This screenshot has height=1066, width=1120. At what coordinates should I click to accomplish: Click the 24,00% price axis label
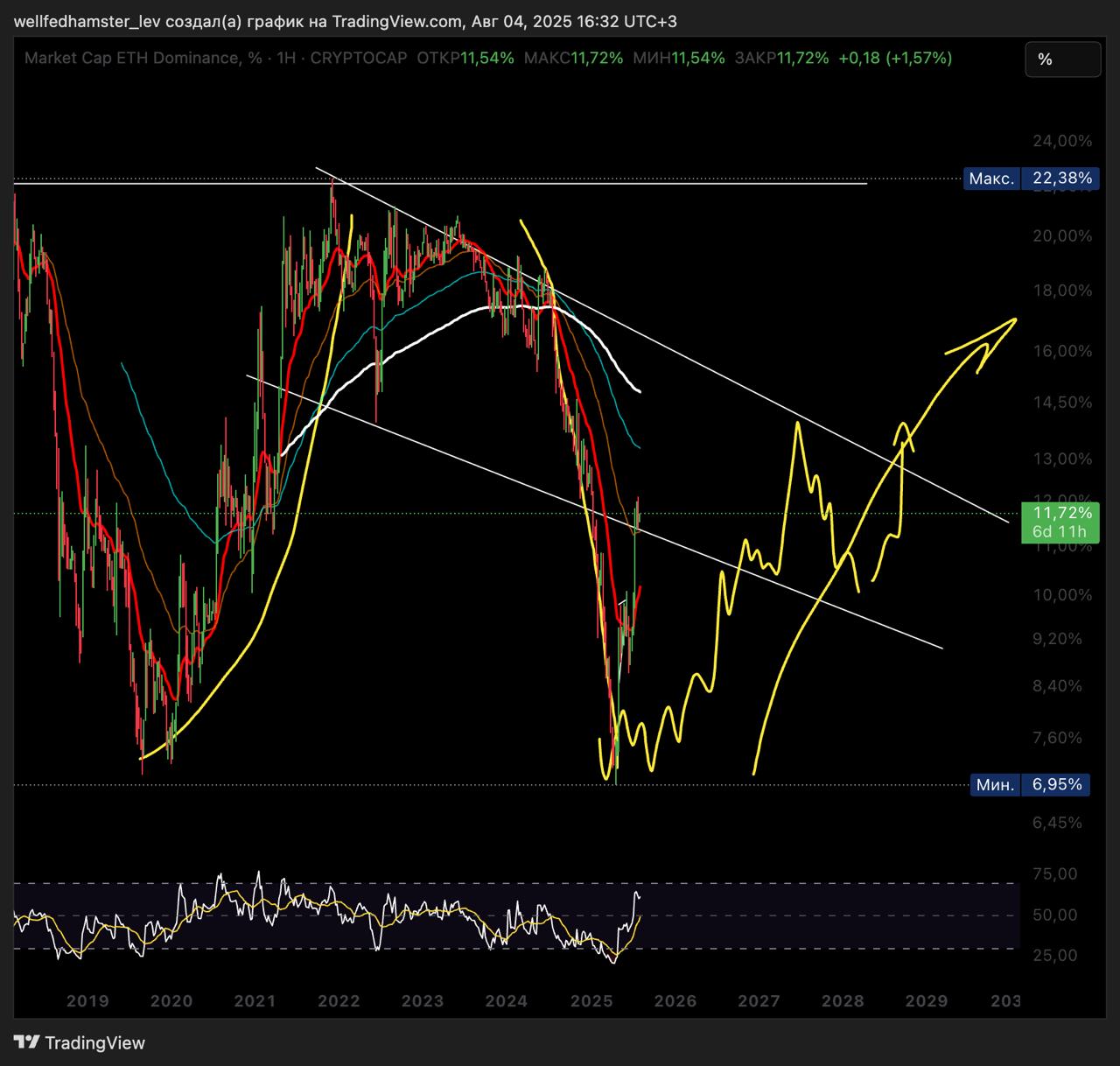[x=1062, y=141]
